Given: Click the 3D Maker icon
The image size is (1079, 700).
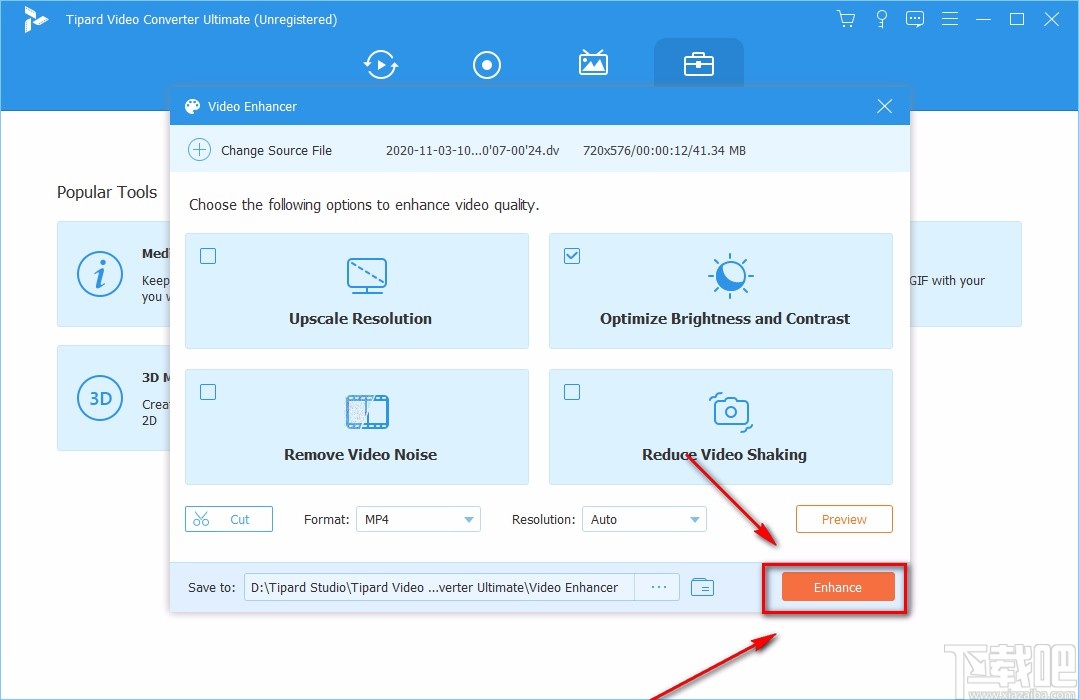Looking at the screenshot, I should coord(100,398).
